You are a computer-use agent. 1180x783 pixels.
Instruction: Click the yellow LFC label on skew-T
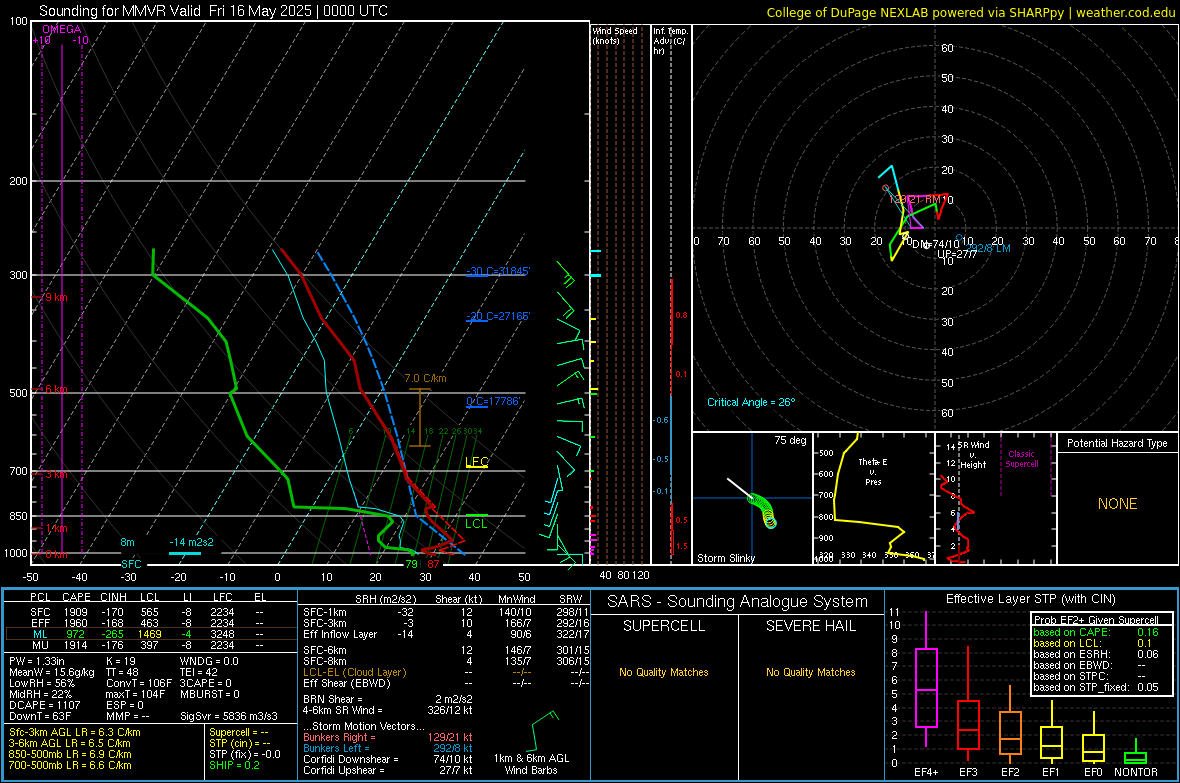477,462
